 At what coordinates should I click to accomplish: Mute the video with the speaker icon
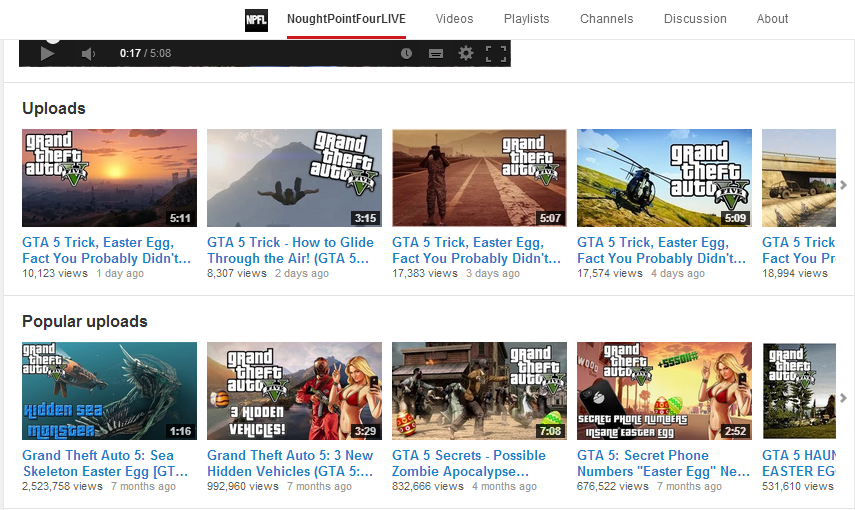pyautogui.click(x=88, y=53)
